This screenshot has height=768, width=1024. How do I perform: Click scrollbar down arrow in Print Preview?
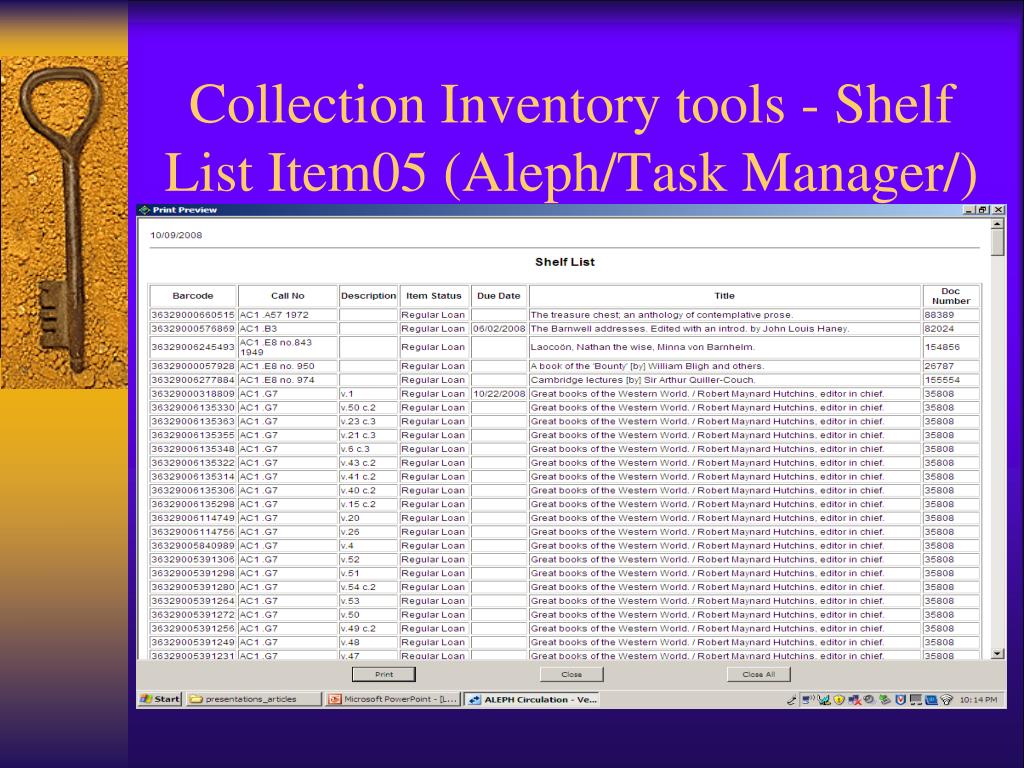[997, 652]
